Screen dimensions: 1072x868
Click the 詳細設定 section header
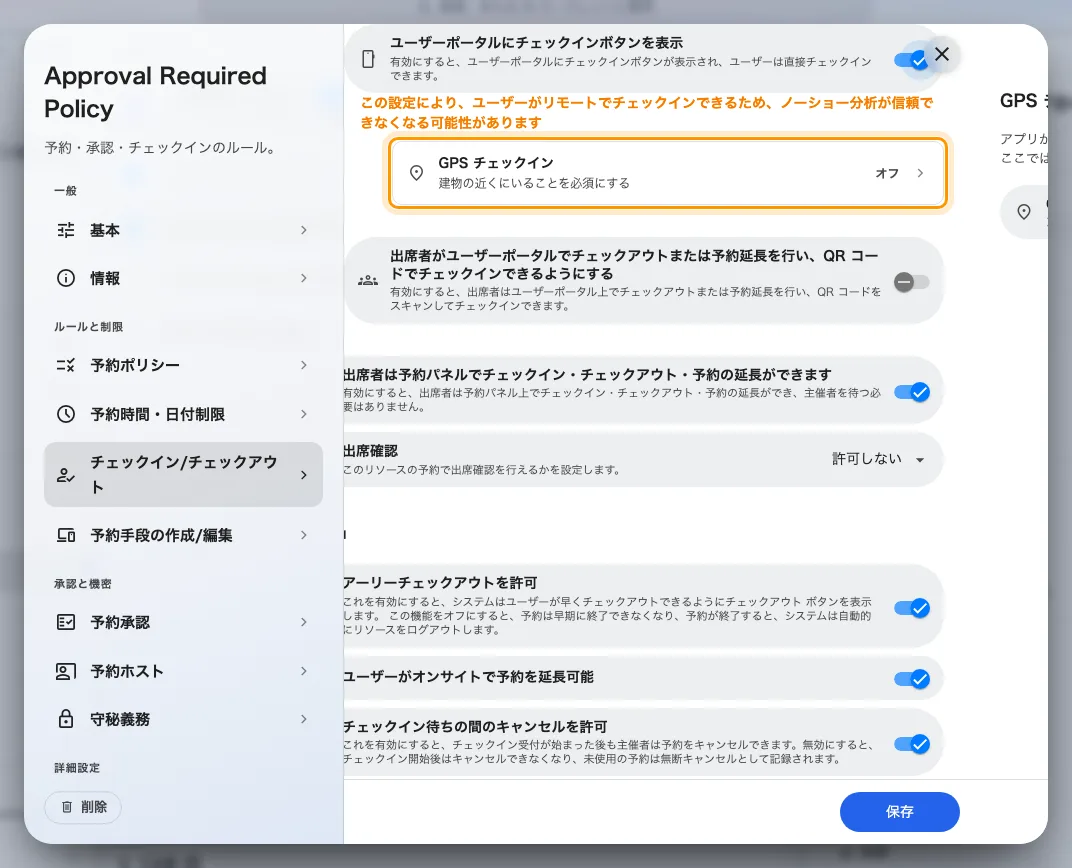pyautogui.click(x=77, y=768)
